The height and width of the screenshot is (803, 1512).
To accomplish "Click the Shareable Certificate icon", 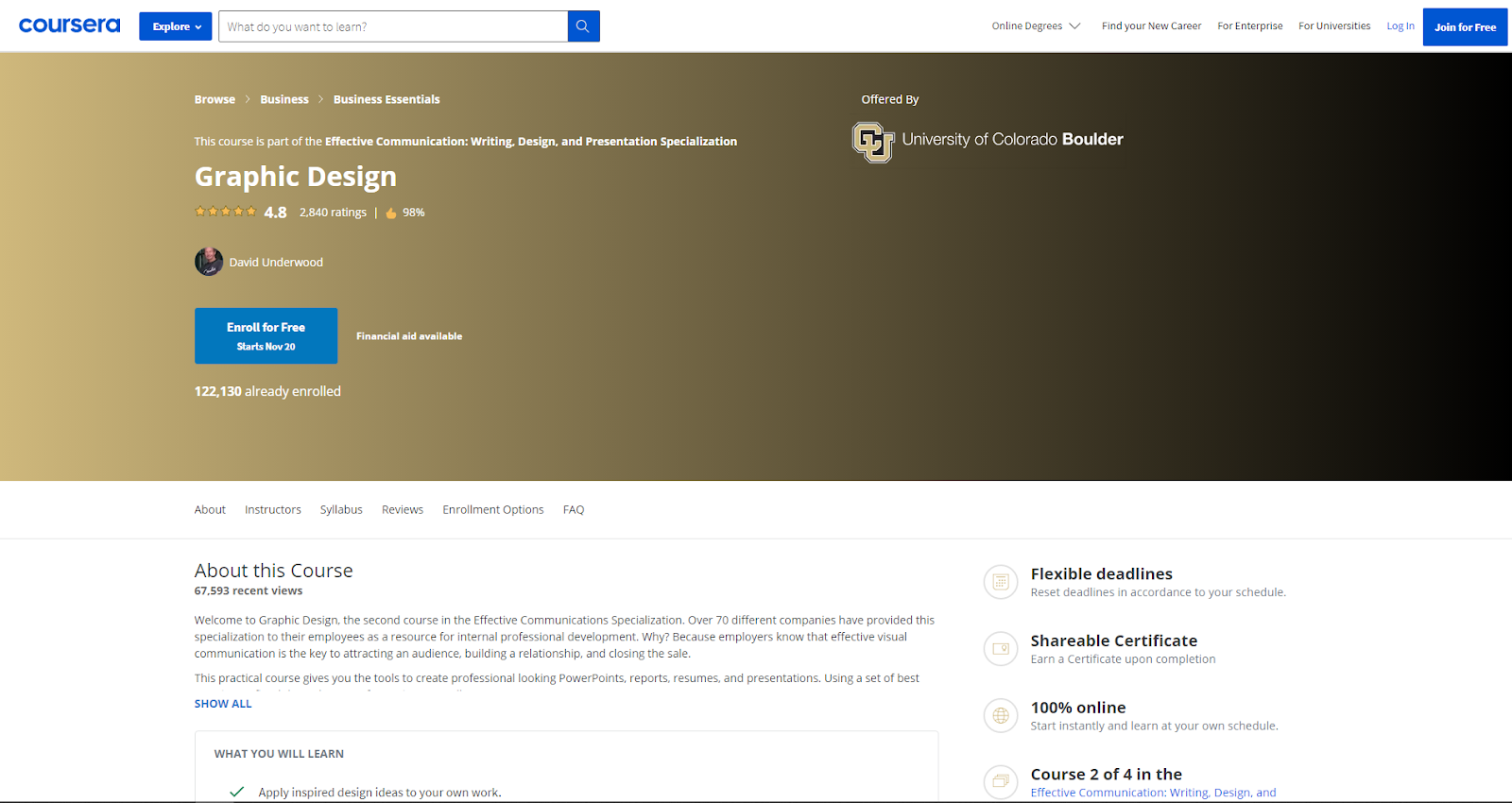I will pyautogui.click(x=1001, y=649).
